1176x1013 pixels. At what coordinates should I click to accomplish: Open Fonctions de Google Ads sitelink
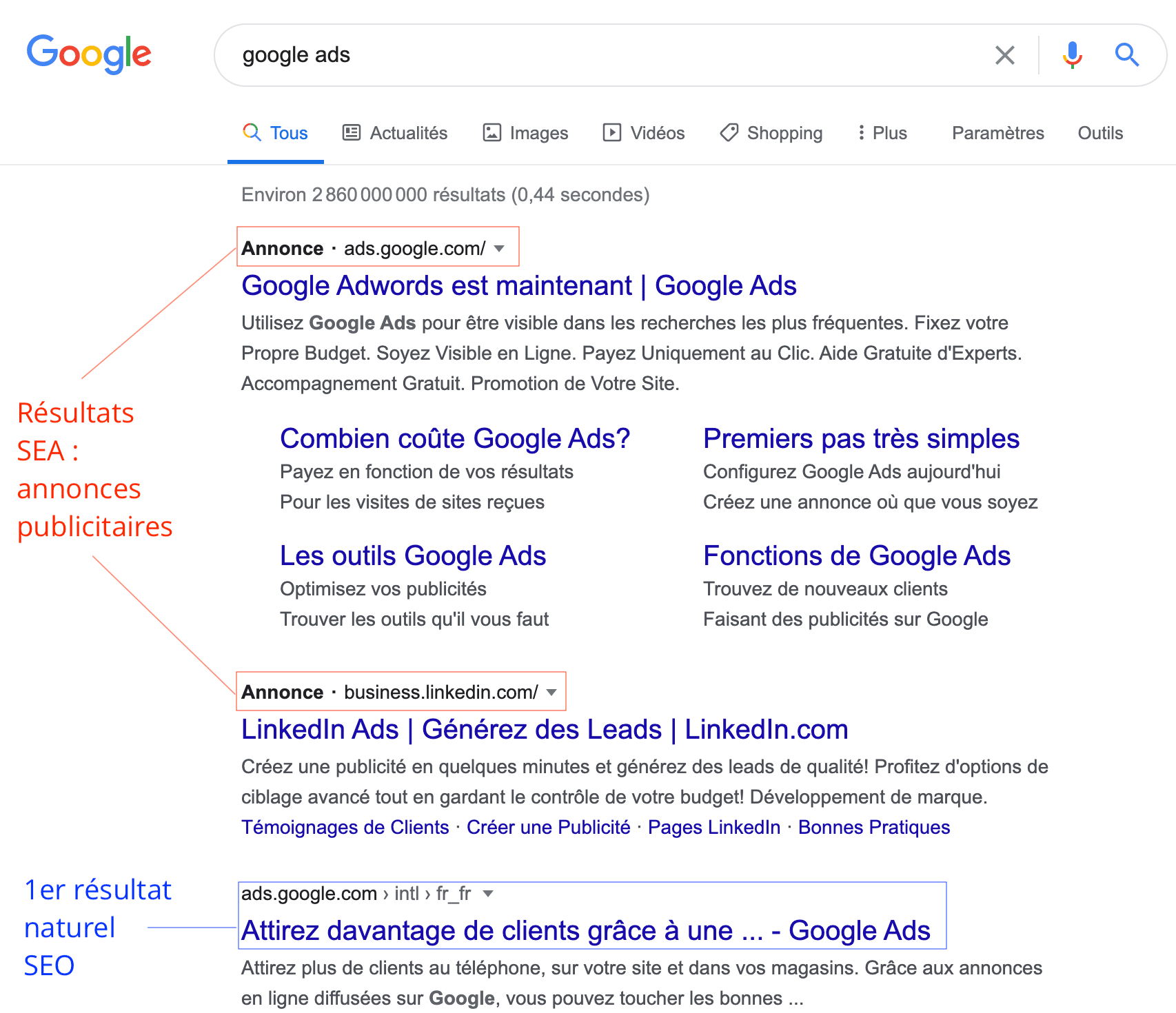coord(857,556)
